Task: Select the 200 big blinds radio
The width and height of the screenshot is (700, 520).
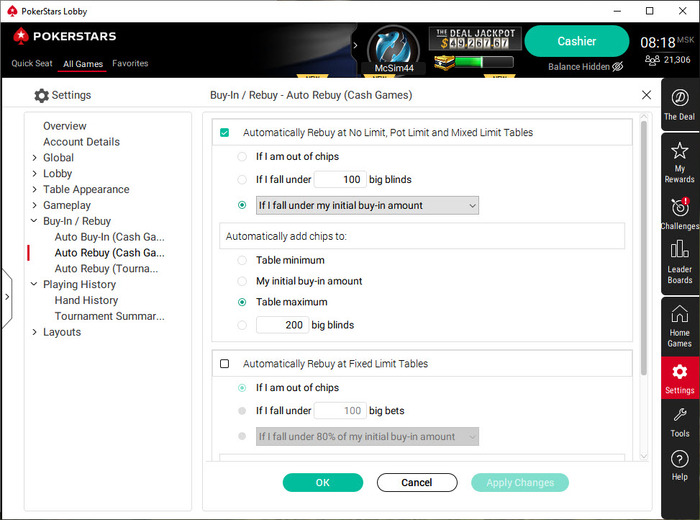Action: point(242,325)
